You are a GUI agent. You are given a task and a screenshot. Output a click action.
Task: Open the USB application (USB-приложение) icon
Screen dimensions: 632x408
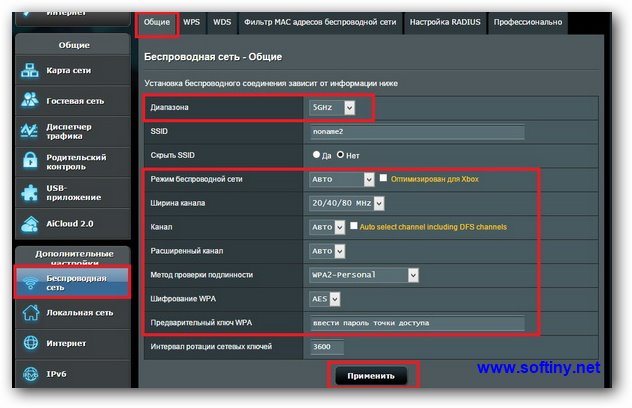(30, 193)
